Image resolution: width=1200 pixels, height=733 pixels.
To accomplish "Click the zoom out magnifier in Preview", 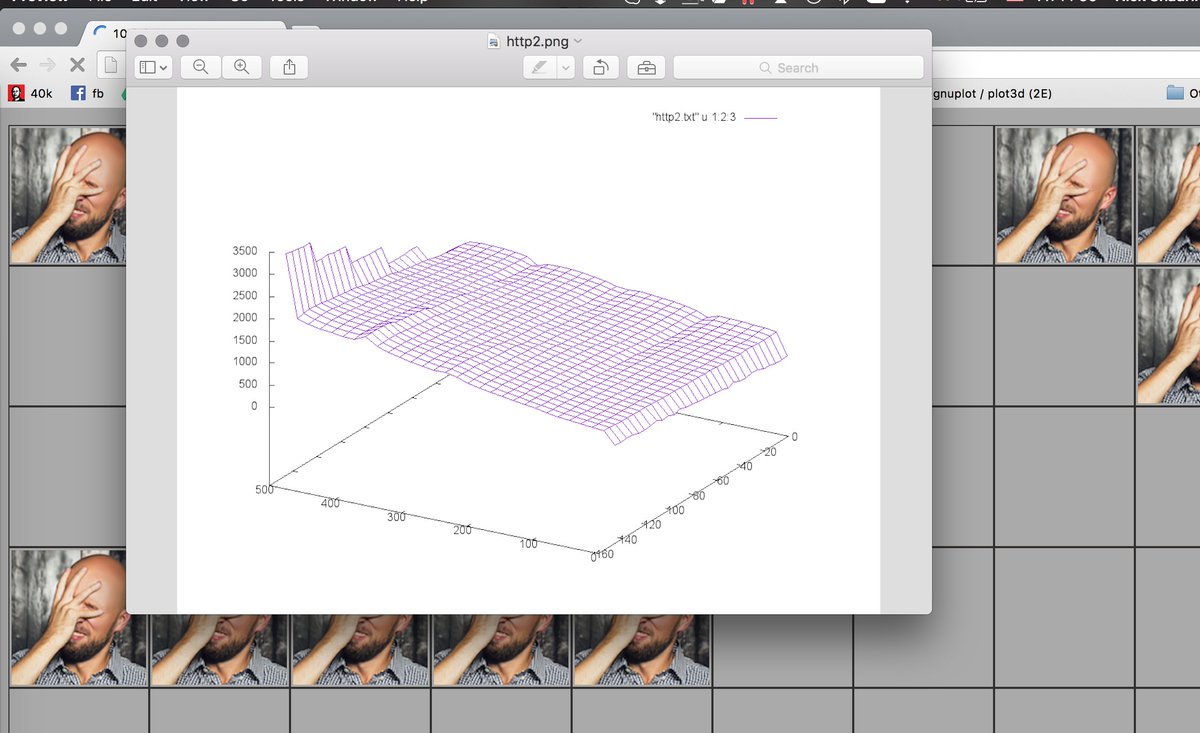I will tap(200, 67).
